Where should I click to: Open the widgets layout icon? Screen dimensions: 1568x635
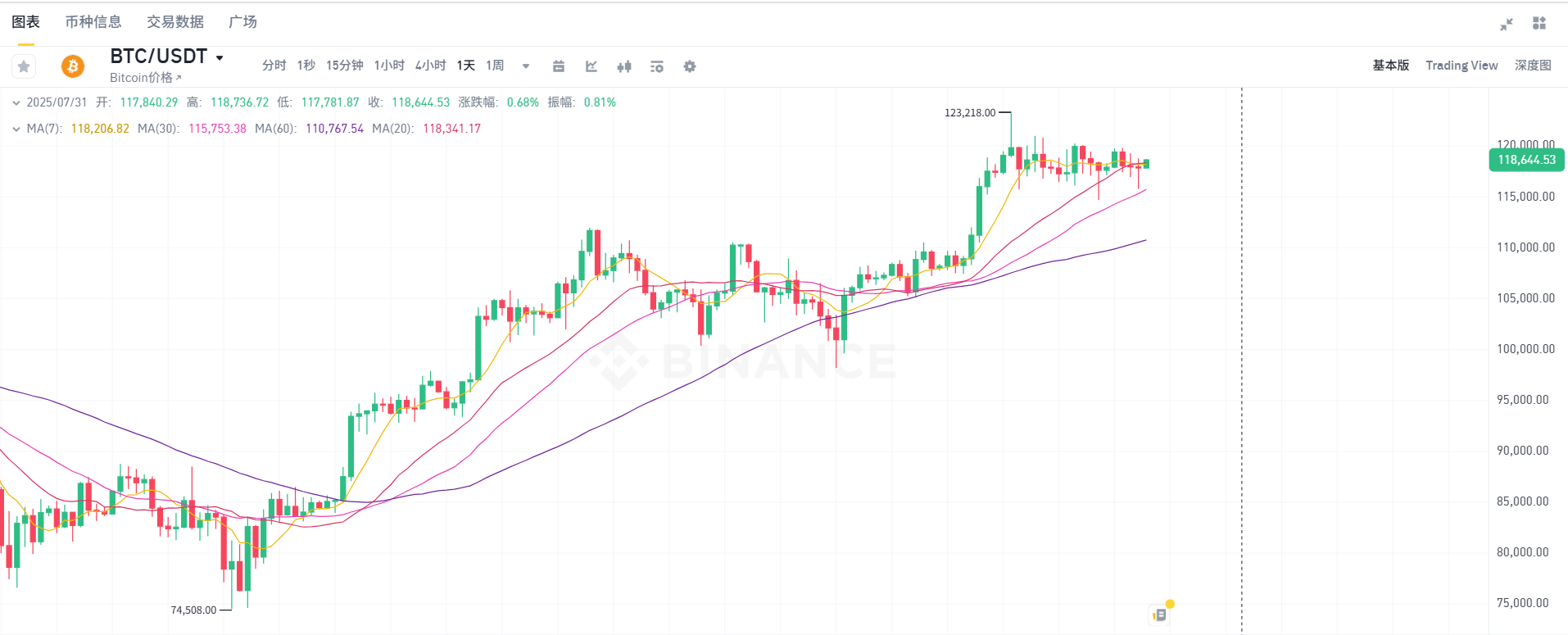pyautogui.click(x=1539, y=23)
